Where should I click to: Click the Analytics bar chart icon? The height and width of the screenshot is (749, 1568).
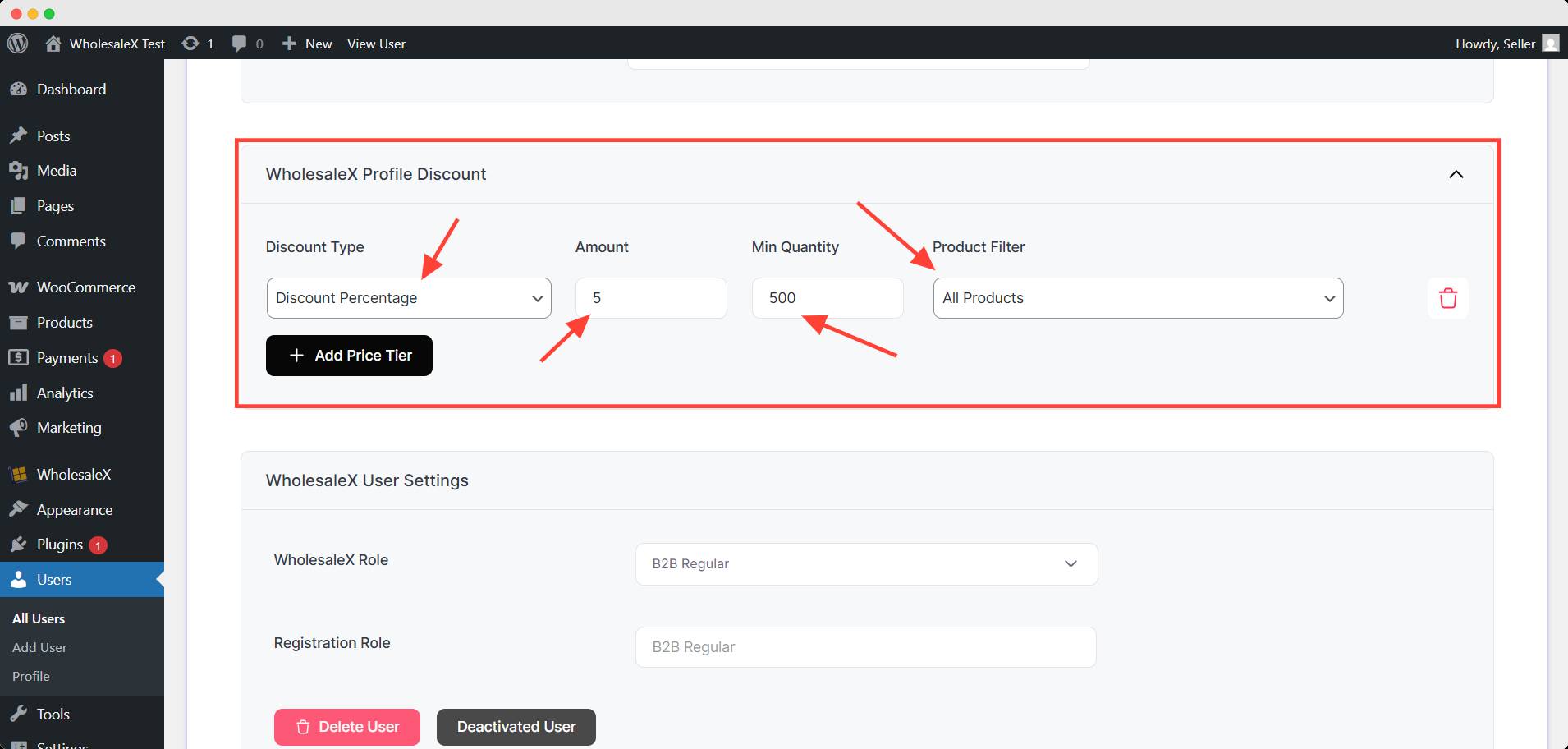pyautogui.click(x=19, y=393)
